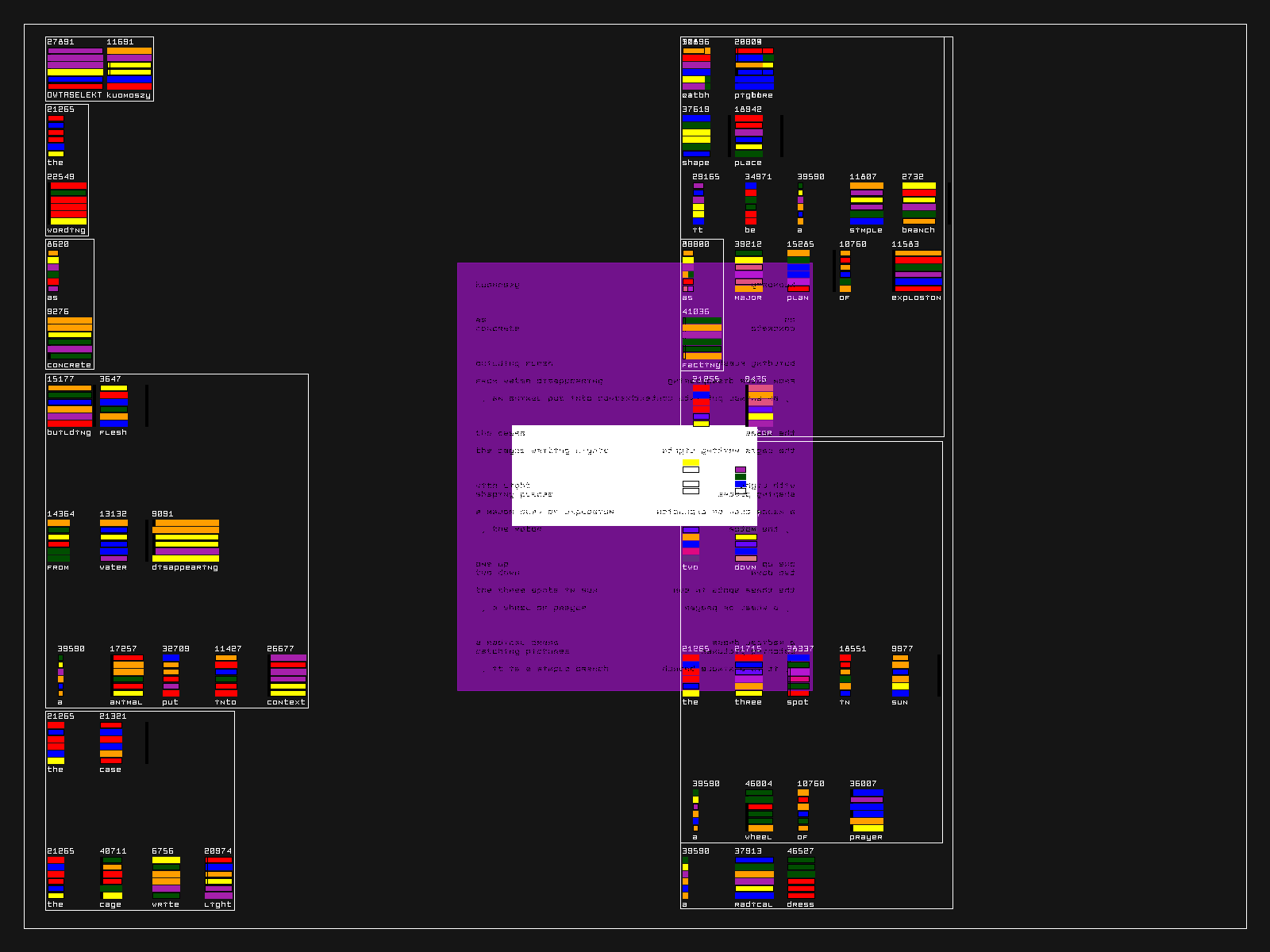Click the token number 22549
This screenshot has height=952, width=1270.
coord(60,177)
